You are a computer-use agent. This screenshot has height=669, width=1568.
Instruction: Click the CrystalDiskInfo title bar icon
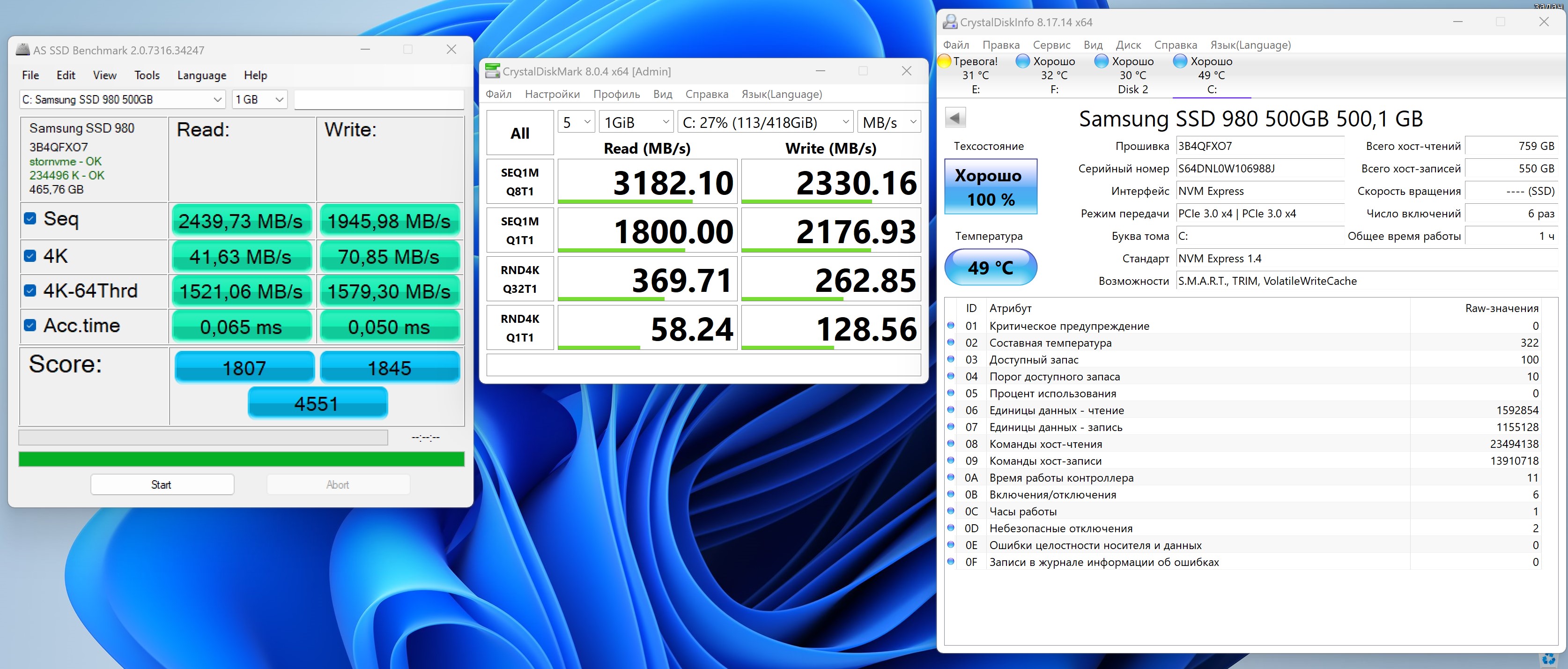(x=950, y=22)
